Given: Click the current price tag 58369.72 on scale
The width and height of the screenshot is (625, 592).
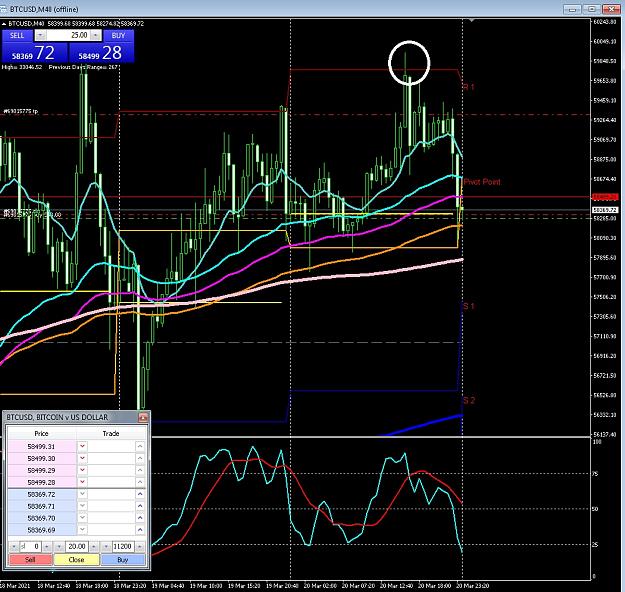Looking at the screenshot, I should [x=605, y=210].
